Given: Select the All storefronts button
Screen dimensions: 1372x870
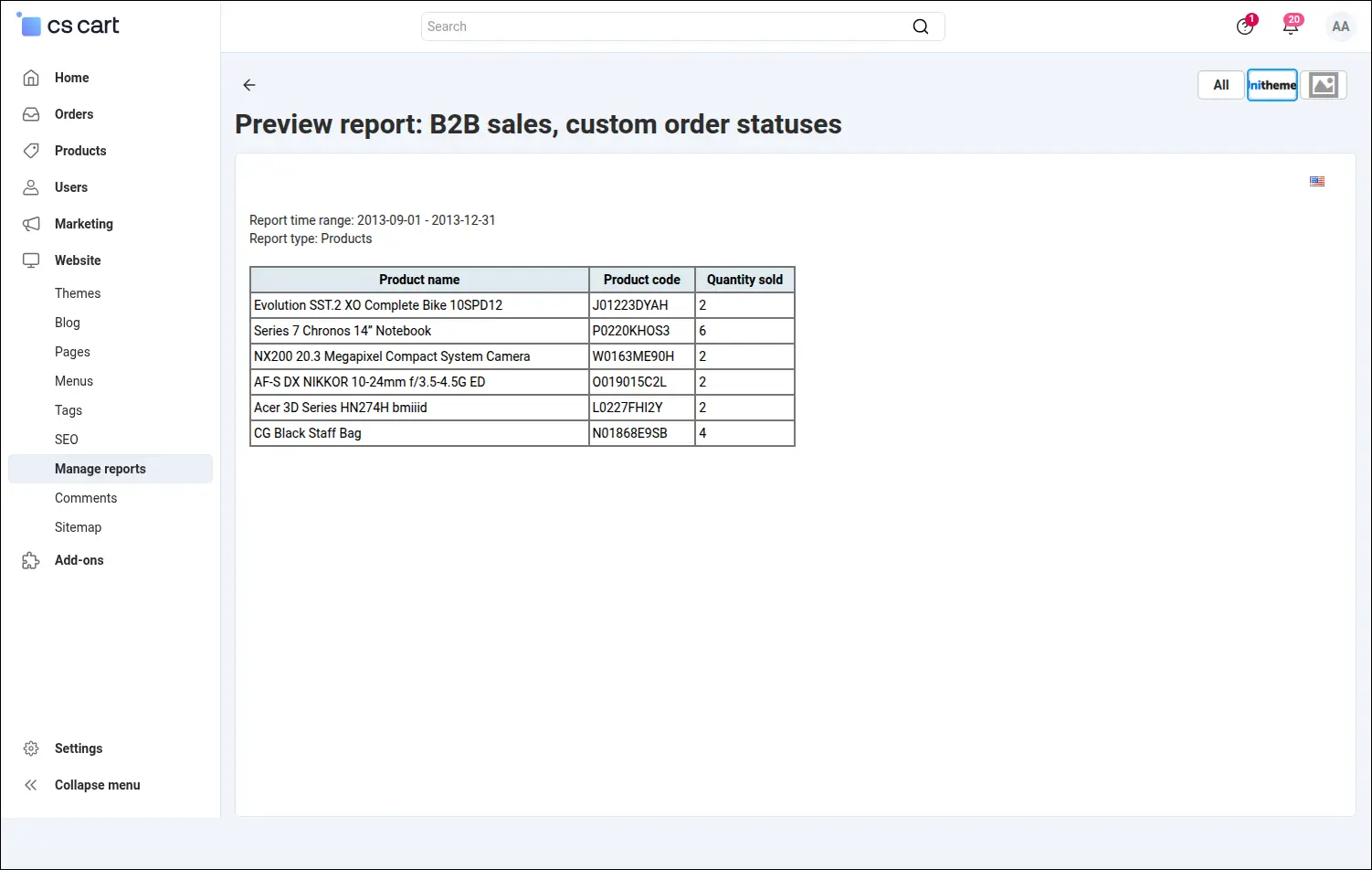Looking at the screenshot, I should click(x=1221, y=85).
